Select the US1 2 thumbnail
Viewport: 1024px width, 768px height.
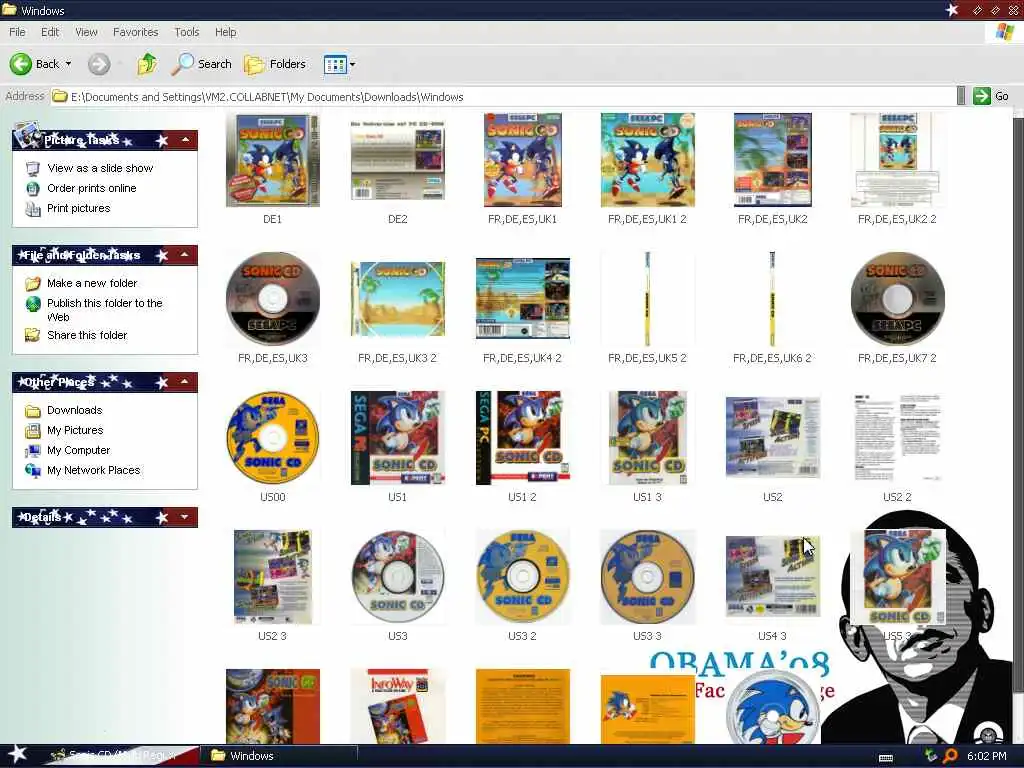(x=522, y=438)
